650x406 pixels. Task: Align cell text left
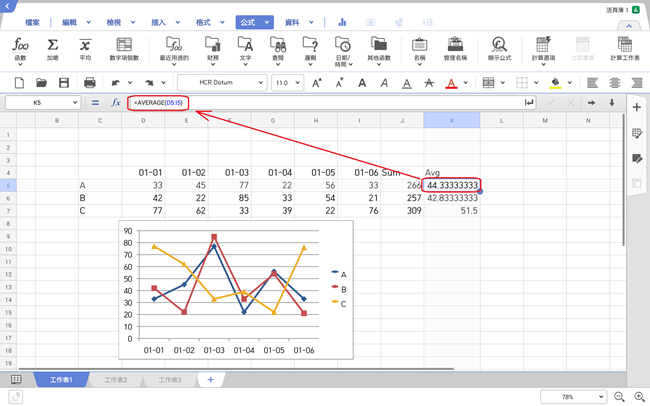pyautogui.click(x=592, y=83)
